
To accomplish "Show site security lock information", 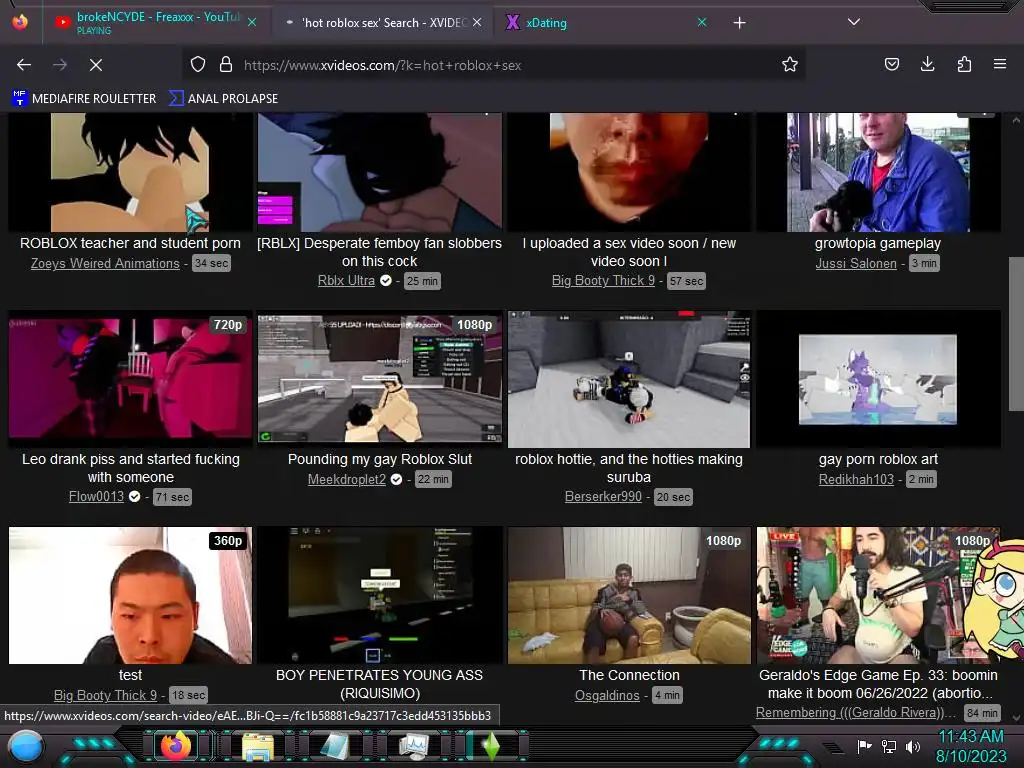I will 226,65.
